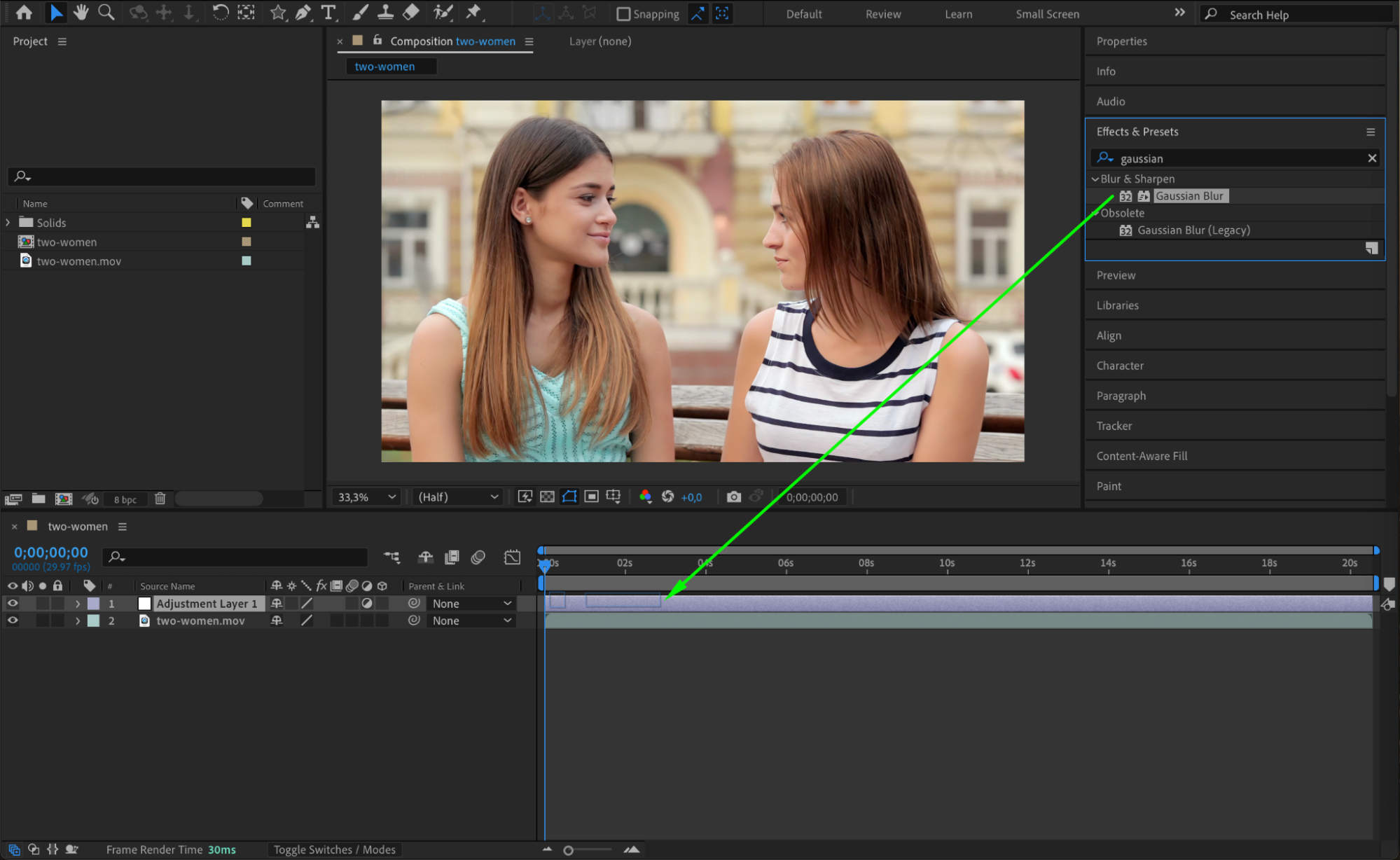Hide the two-women.mov layer
The image size is (1400, 860).
[x=13, y=620]
